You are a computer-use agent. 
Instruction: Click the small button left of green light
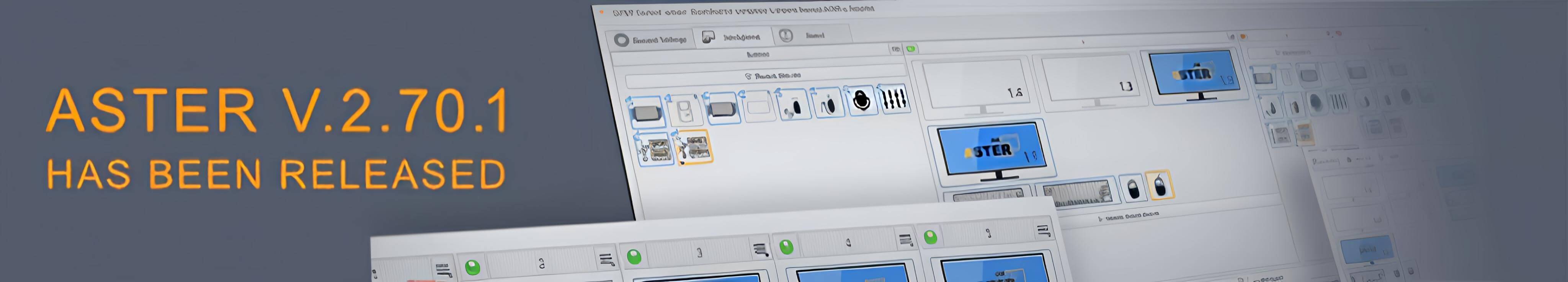895,49
